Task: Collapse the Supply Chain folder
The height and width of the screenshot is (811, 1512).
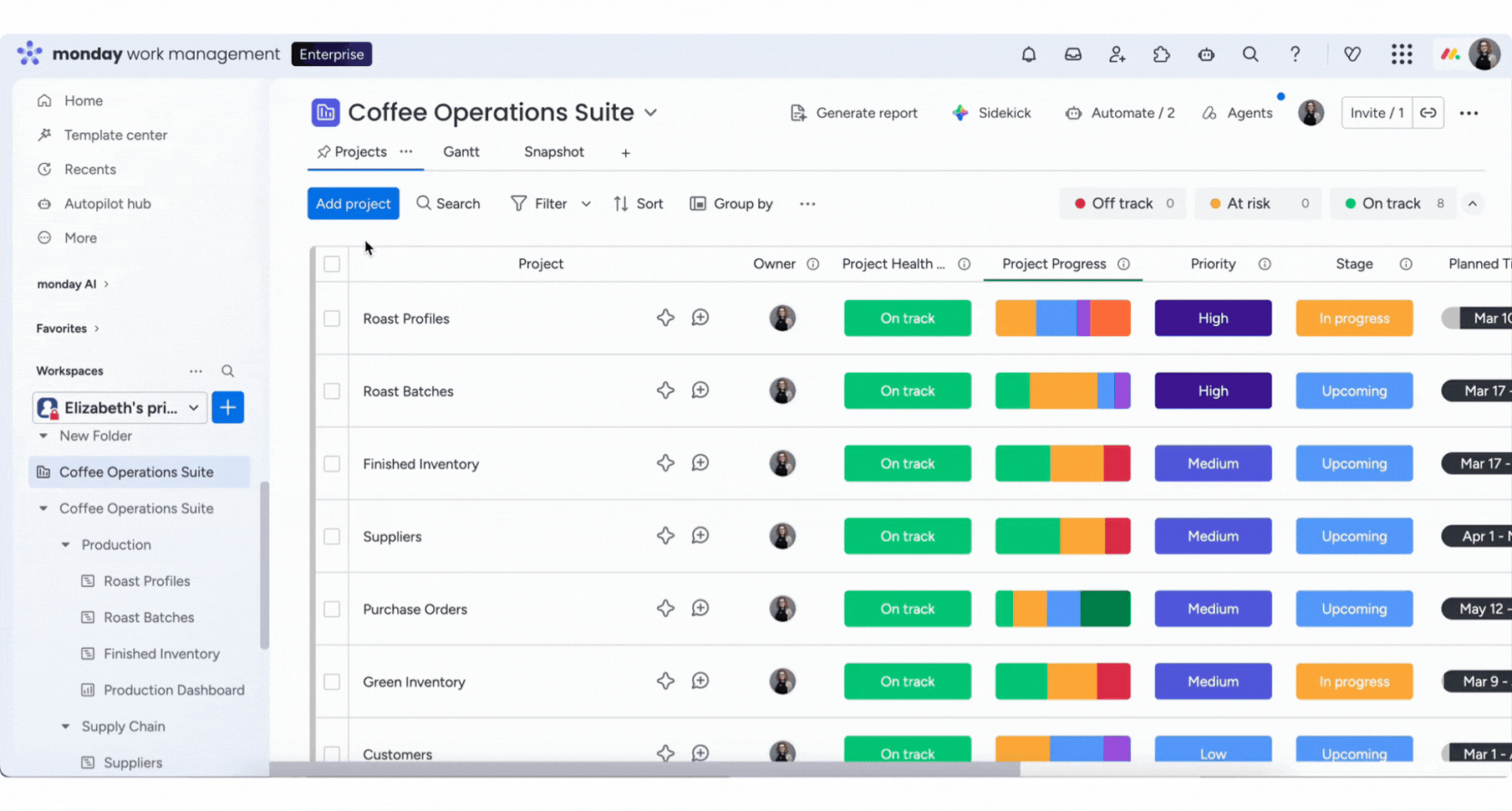Action: click(x=65, y=727)
